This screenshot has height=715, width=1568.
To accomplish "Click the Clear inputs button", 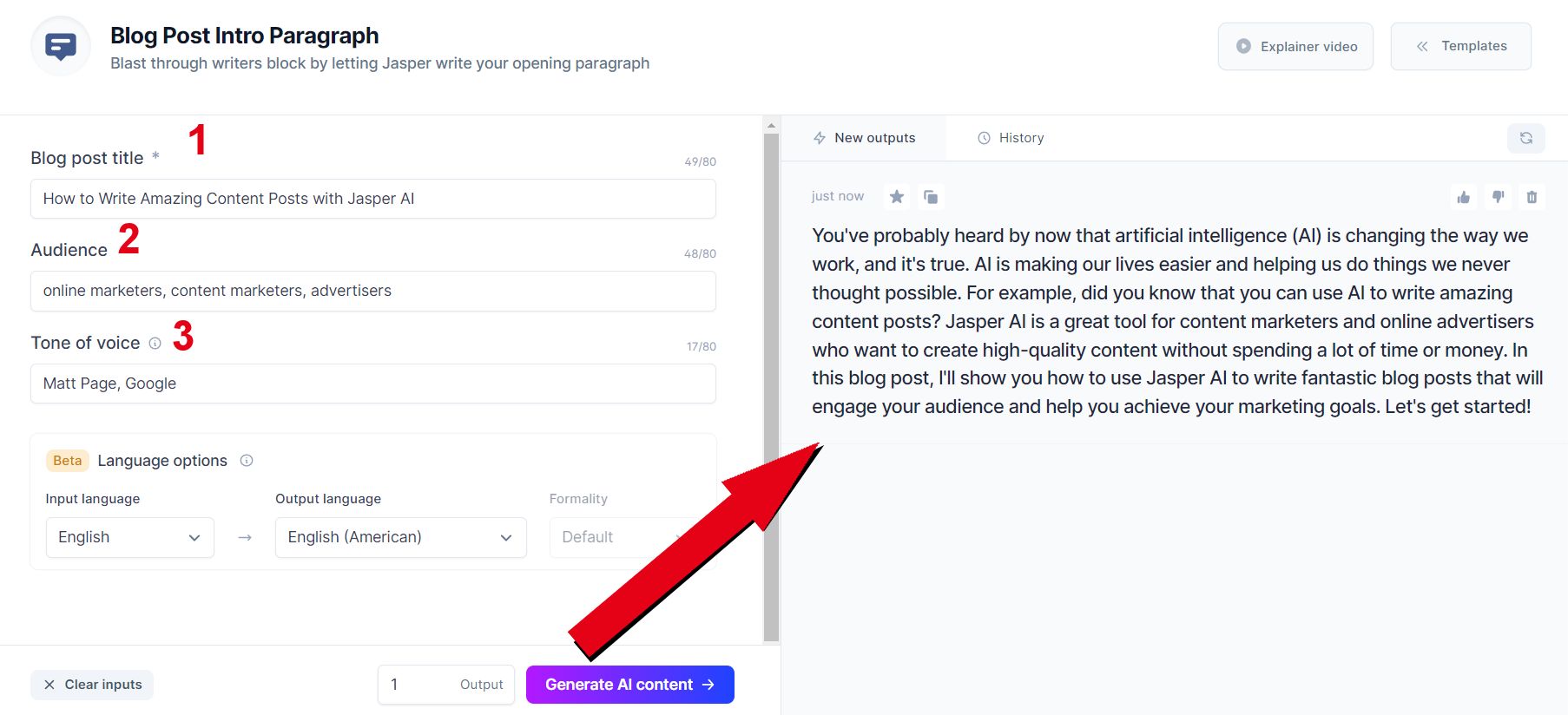I will (x=92, y=685).
